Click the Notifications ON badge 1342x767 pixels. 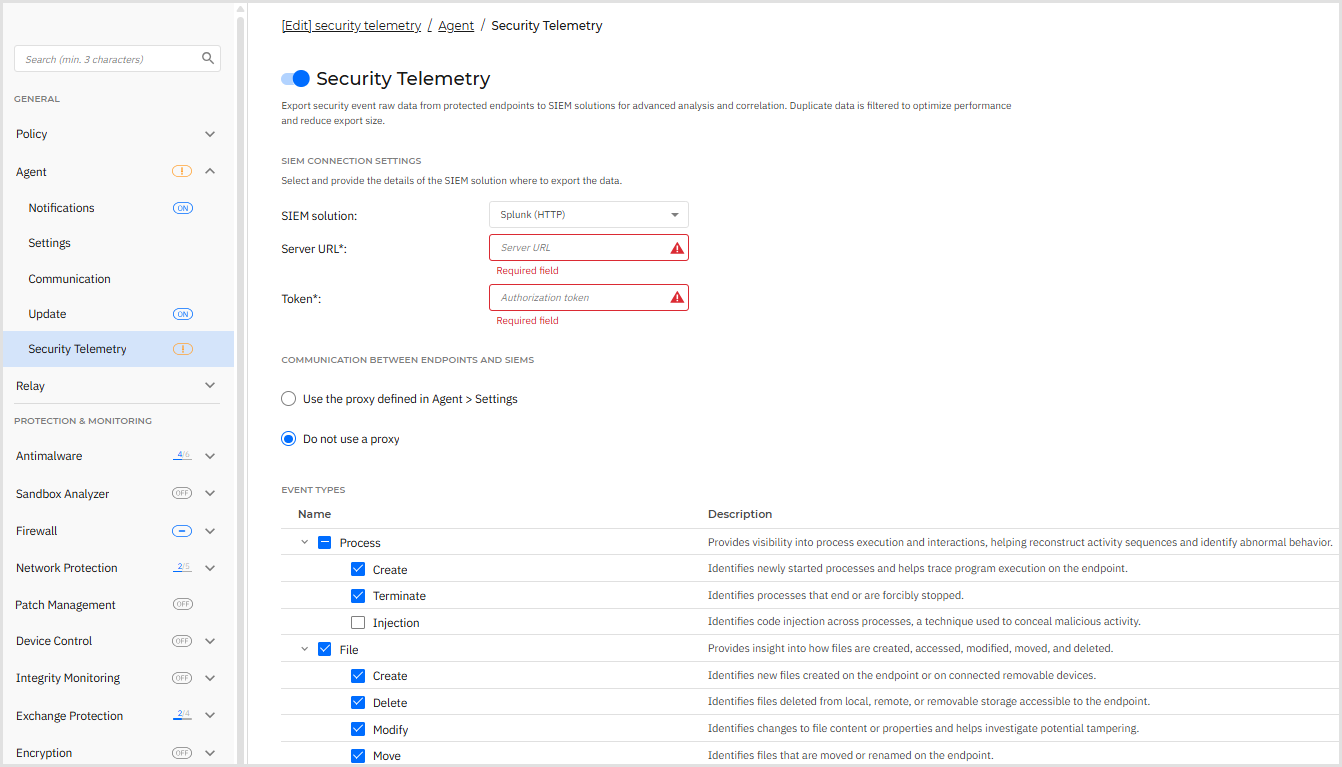point(182,208)
